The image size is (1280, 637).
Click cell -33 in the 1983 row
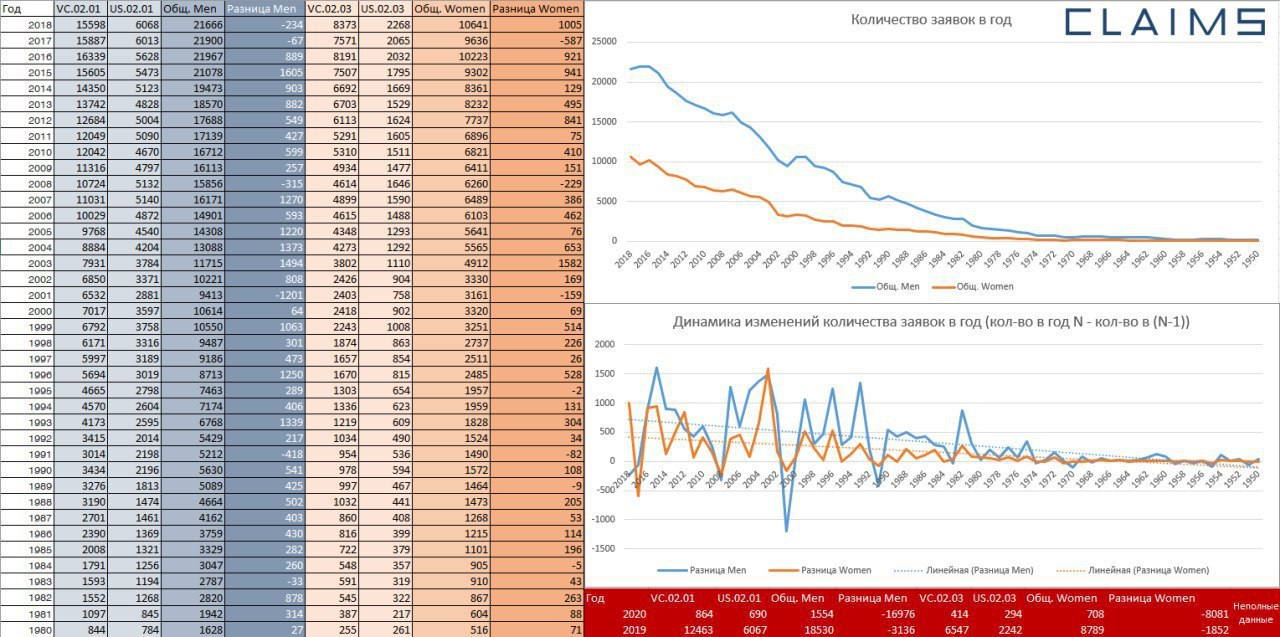[264, 582]
